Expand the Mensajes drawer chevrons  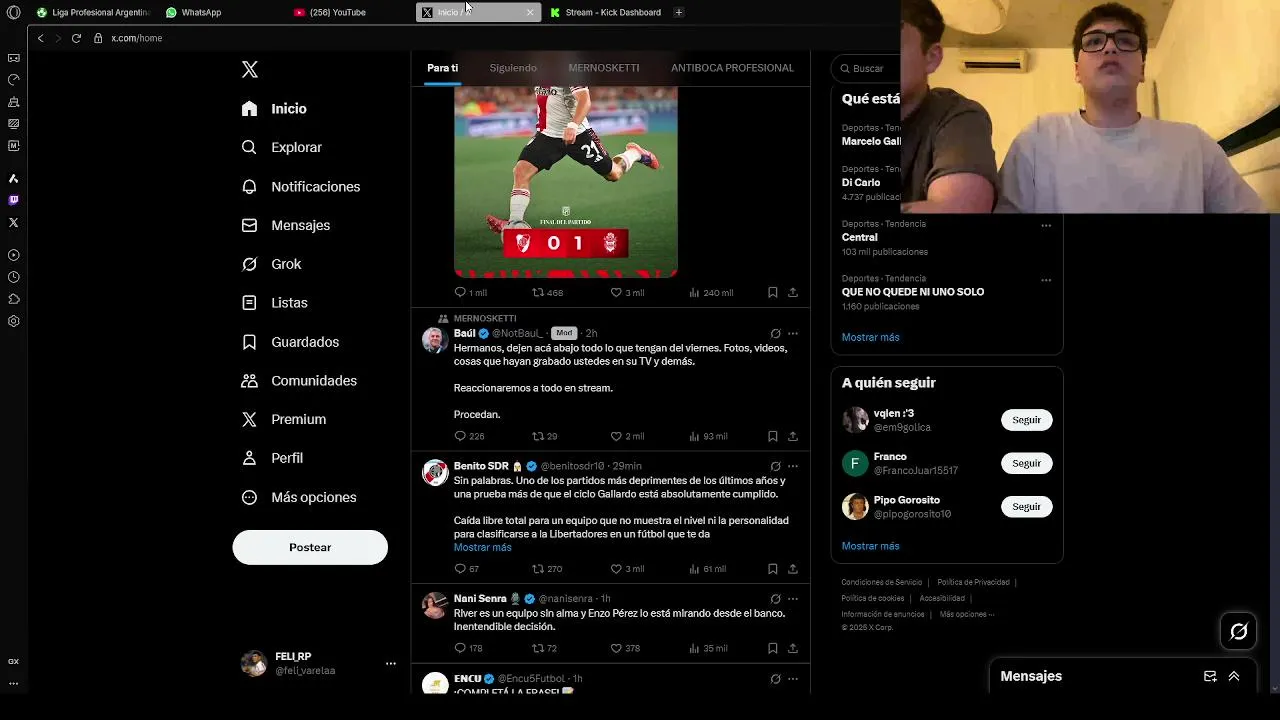[1234, 676]
